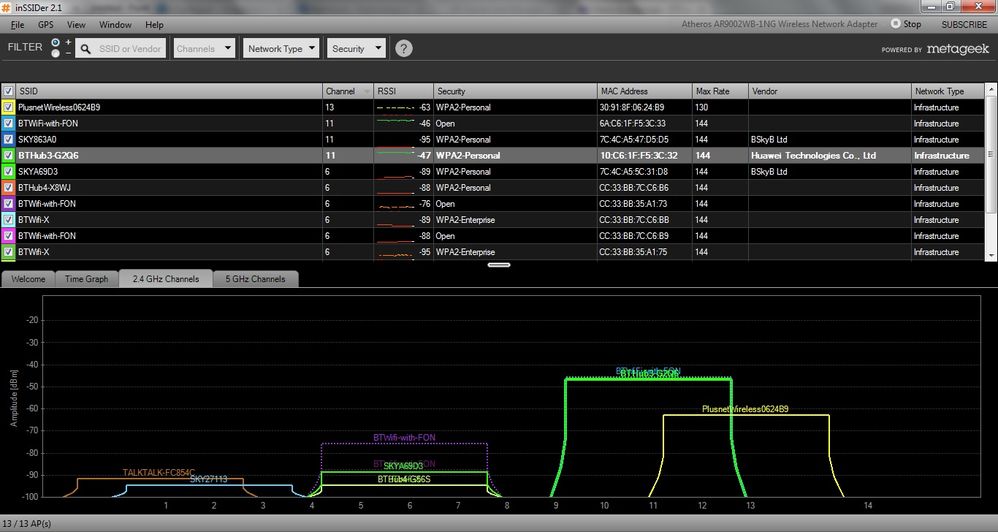998x532 pixels.
Task: Click the SUBSCRIBE link
Action: point(964,24)
